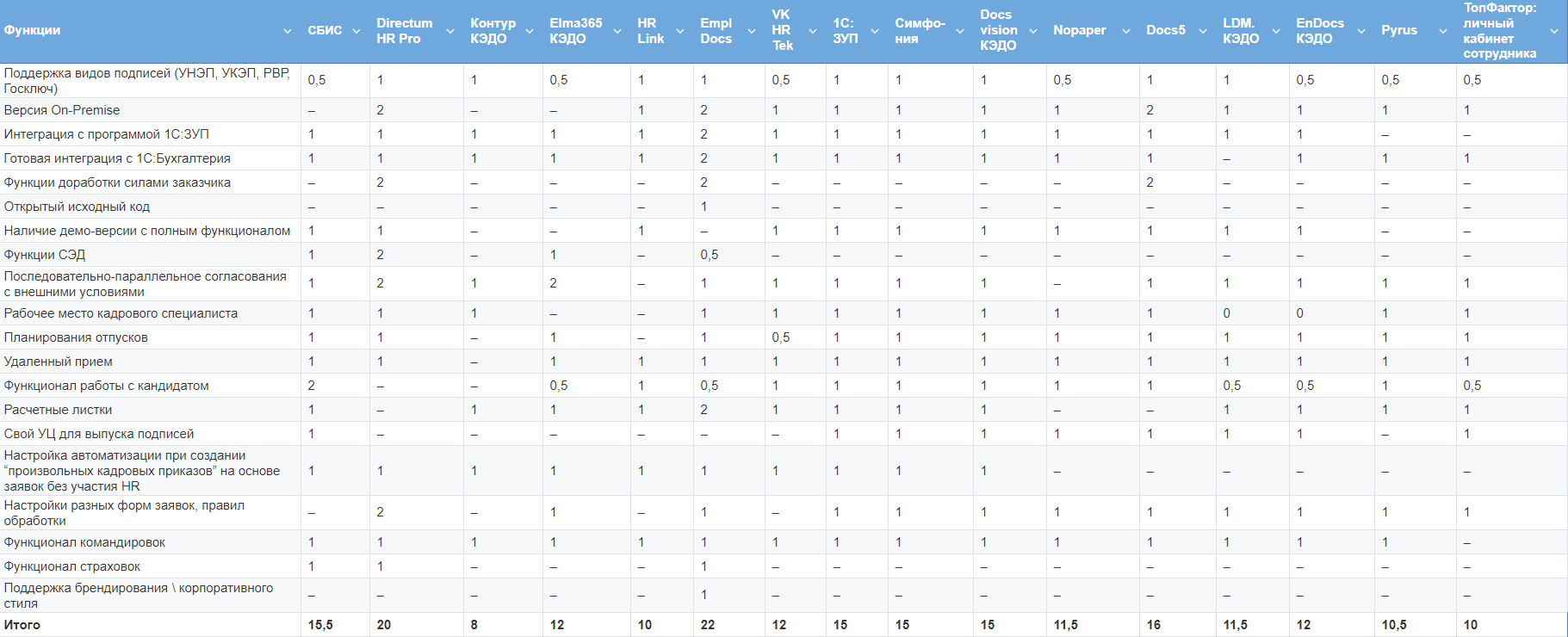
Task: Click the Итого value 15,5 under СБИС
Action: [x=320, y=625]
